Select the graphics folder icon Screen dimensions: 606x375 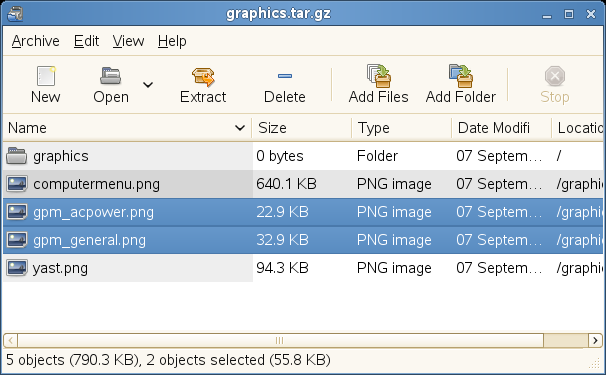click(17, 156)
